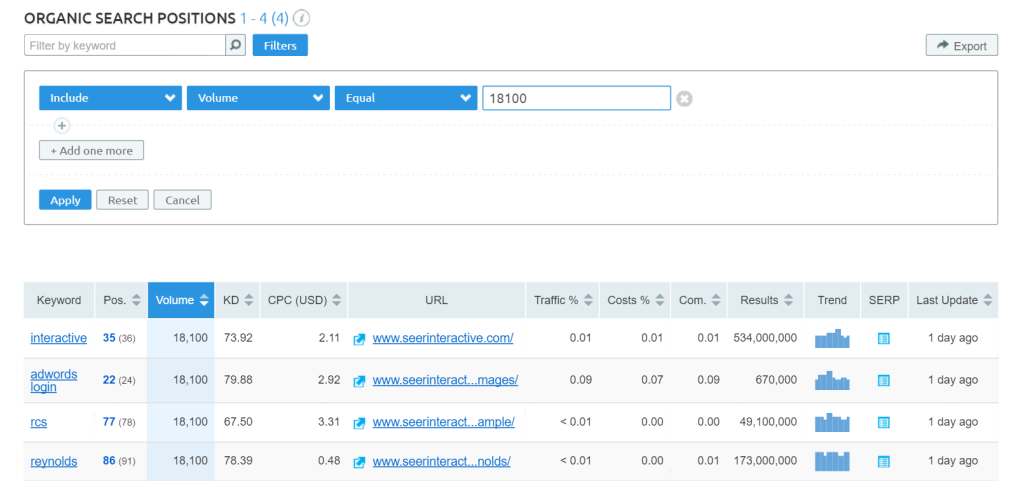This screenshot has width=1024, height=481.
Task: Remove the filter row with the X icon
Action: (x=684, y=98)
